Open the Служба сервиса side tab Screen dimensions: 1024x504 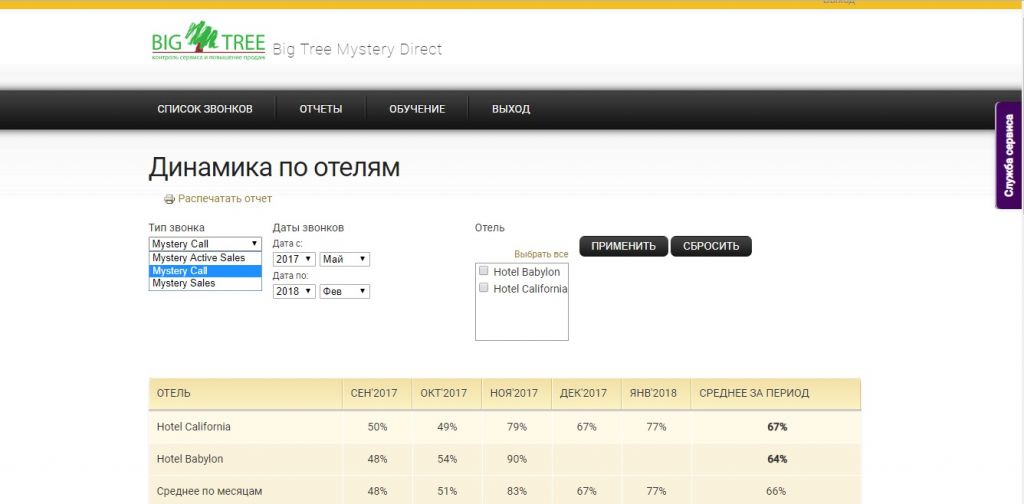(x=1010, y=155)
